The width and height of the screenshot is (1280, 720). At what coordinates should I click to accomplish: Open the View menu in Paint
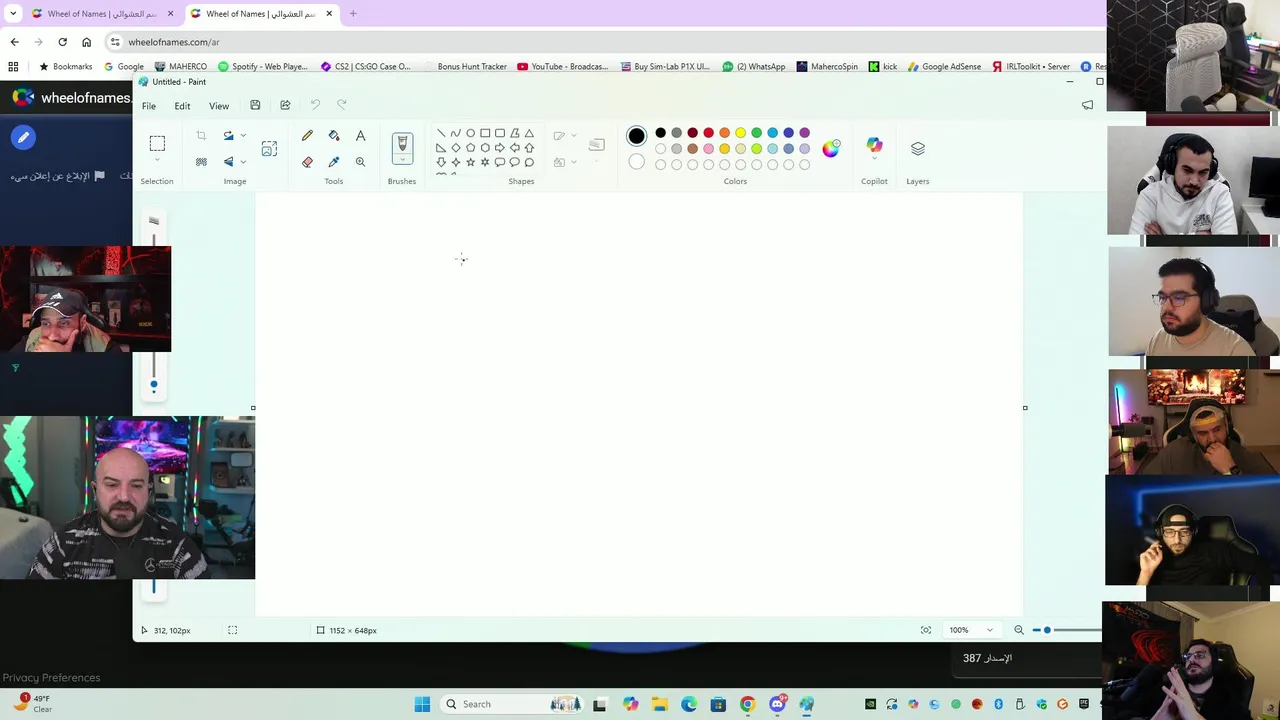(218, 106)
